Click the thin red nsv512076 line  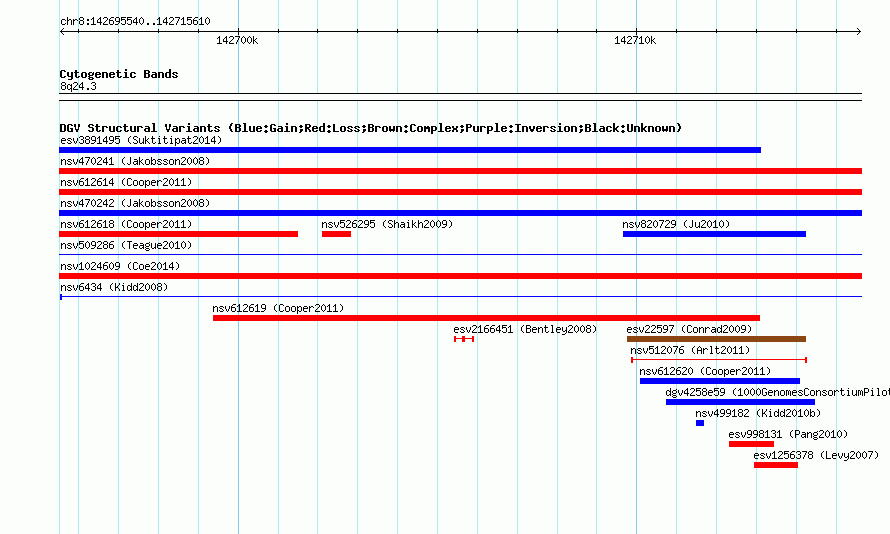point(719,360)
